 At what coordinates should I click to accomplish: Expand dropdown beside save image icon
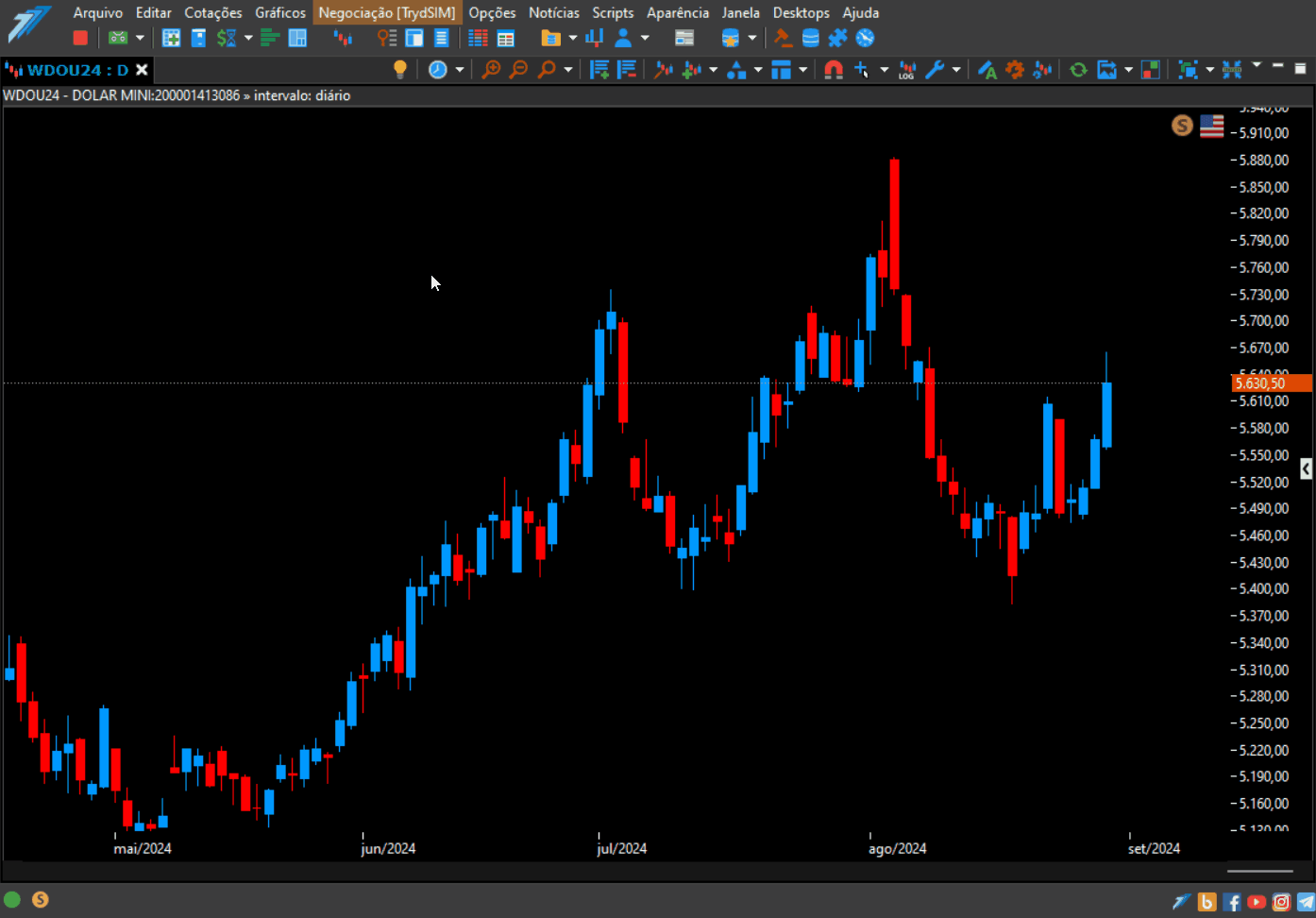pyautogui.click(x=1128, y=69)
